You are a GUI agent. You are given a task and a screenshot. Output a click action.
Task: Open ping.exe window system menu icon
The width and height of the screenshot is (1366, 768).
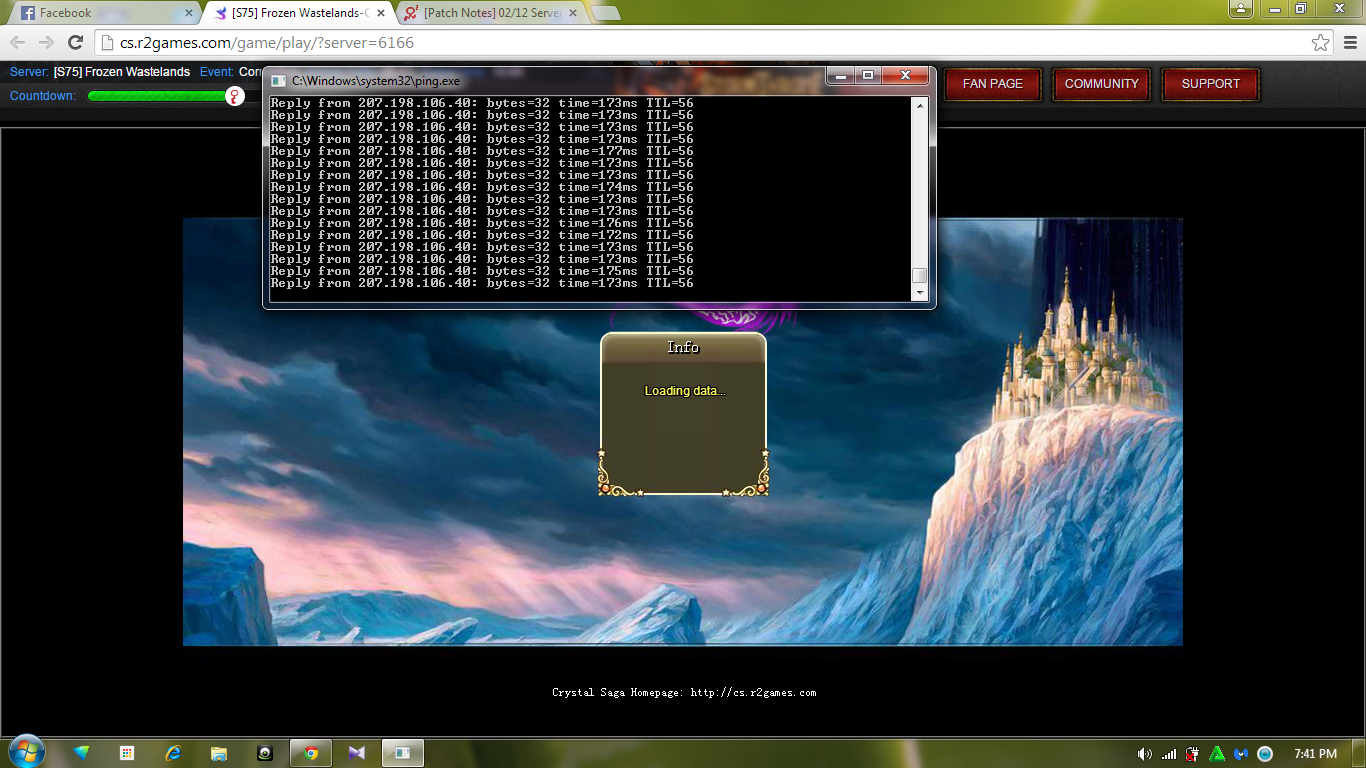pyautogui.click(x=279, y=80)
